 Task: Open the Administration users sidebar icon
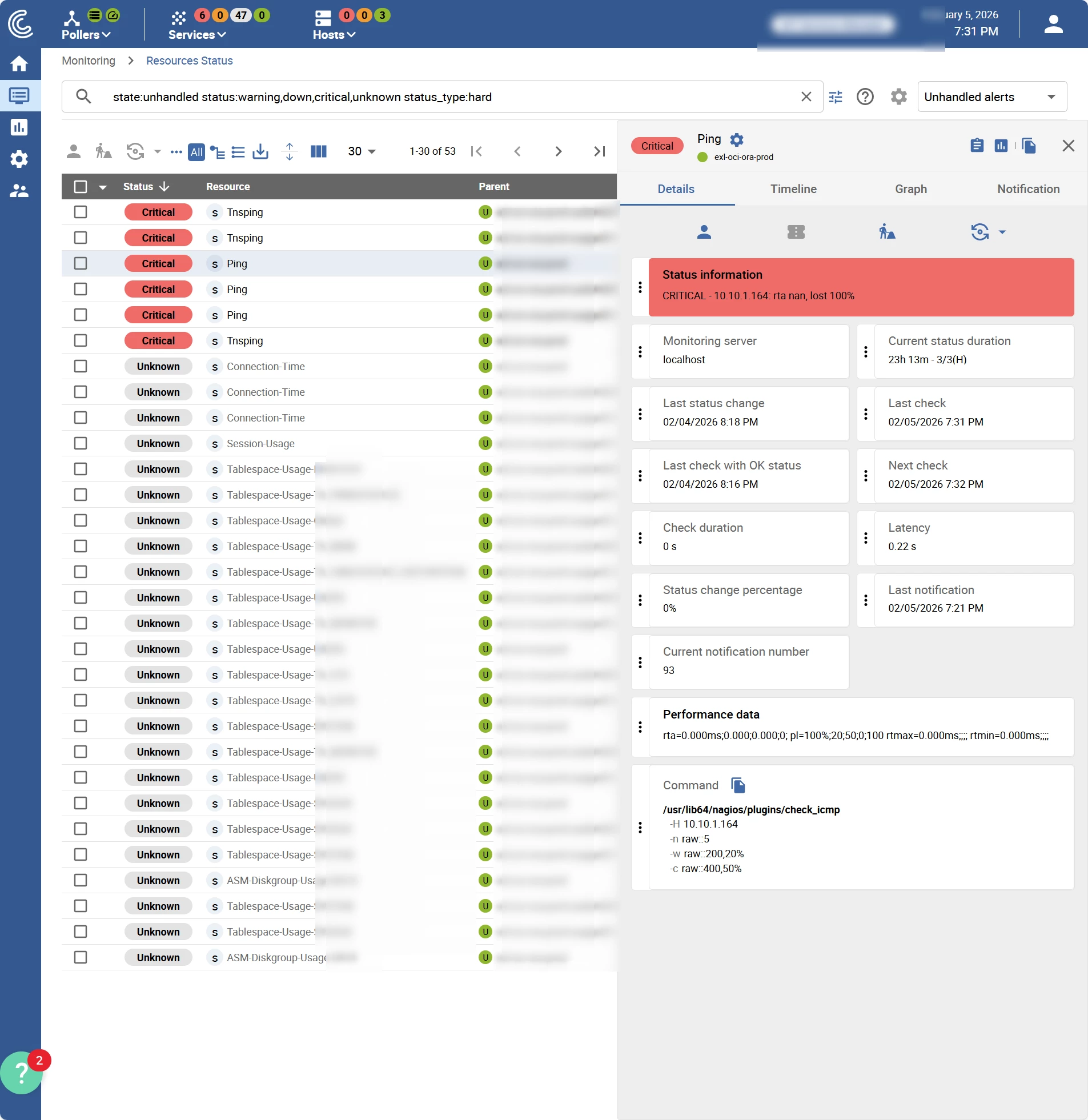click(x=19, y=190)
